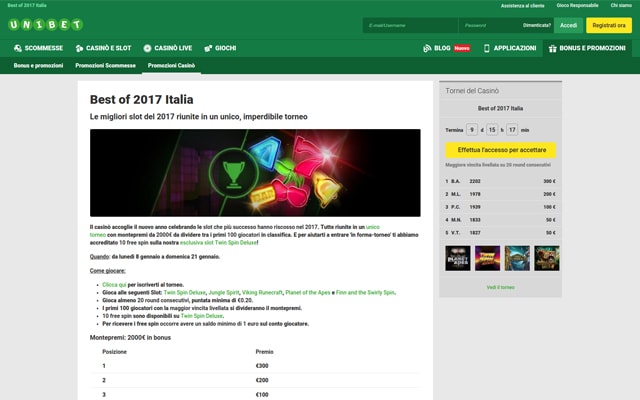The width and height of the screenshot is (640, 400).
Task: Open the Blog page
Action: pos(447,48)
